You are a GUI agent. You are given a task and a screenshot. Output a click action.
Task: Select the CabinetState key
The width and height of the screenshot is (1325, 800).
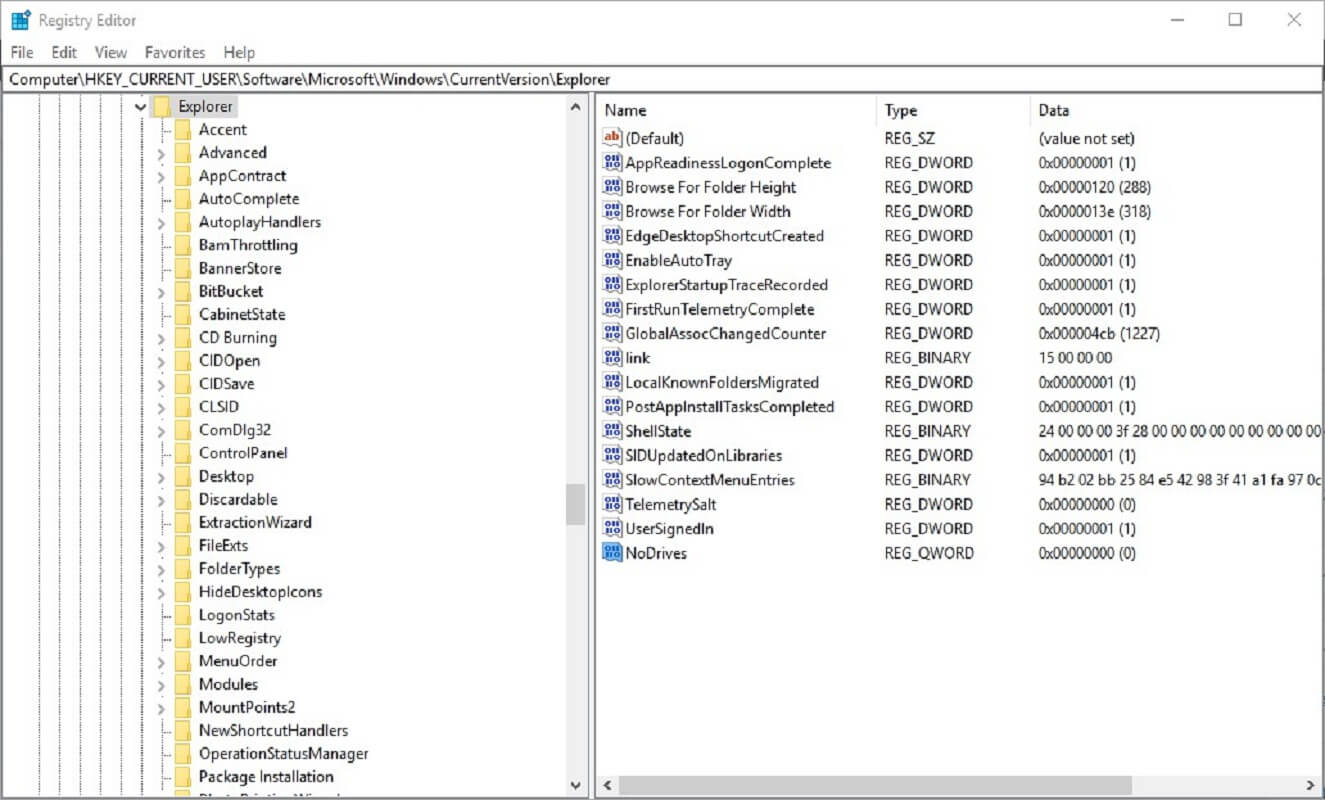click(x=242, y=314)
